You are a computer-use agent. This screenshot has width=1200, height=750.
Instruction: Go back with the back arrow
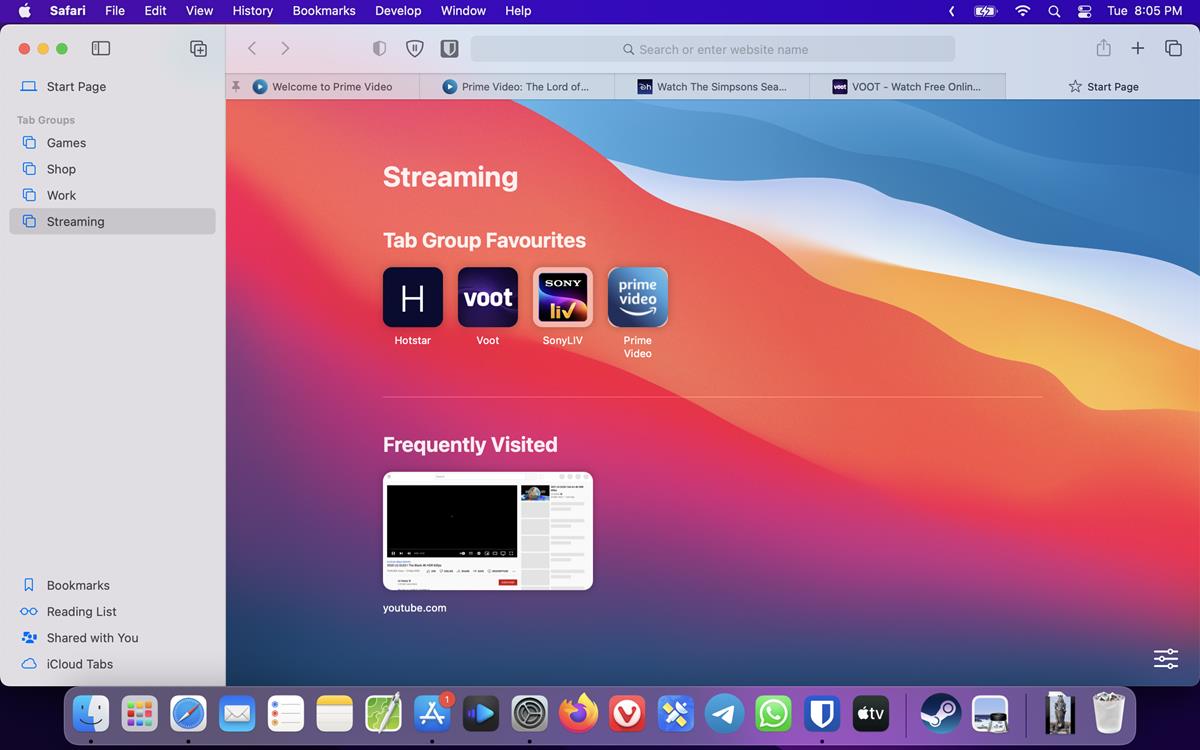(252, 48)
